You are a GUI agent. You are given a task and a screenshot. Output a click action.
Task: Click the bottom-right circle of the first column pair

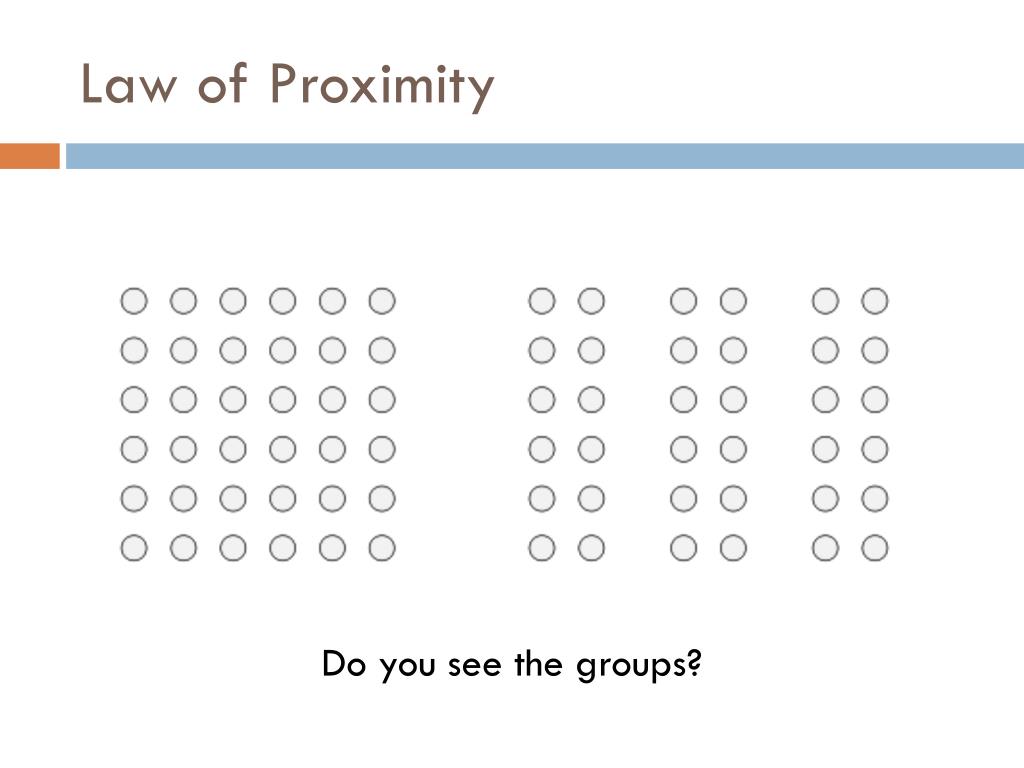591,548
